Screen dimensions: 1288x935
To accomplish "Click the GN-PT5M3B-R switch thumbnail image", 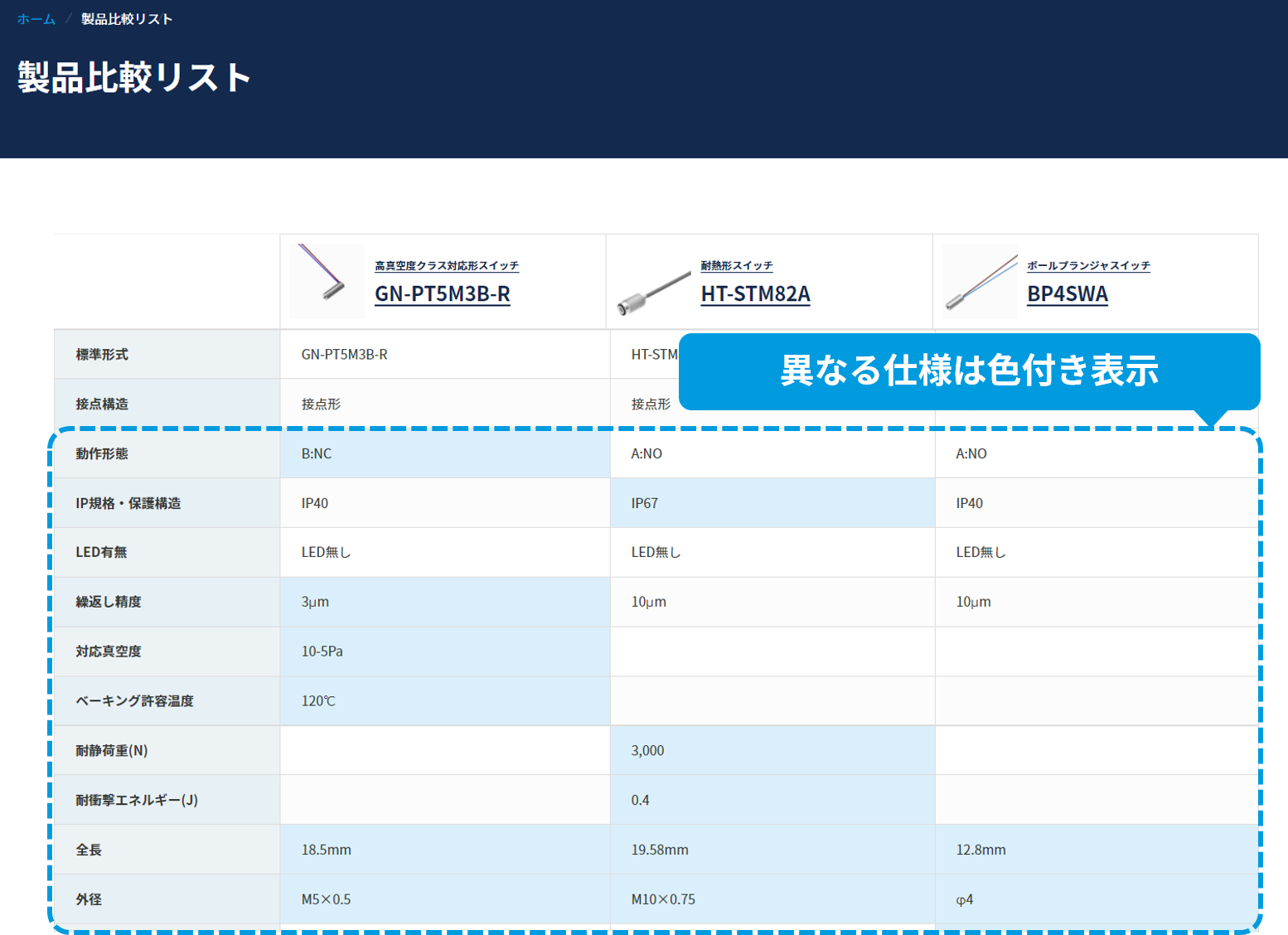I will tap(326, 281).
